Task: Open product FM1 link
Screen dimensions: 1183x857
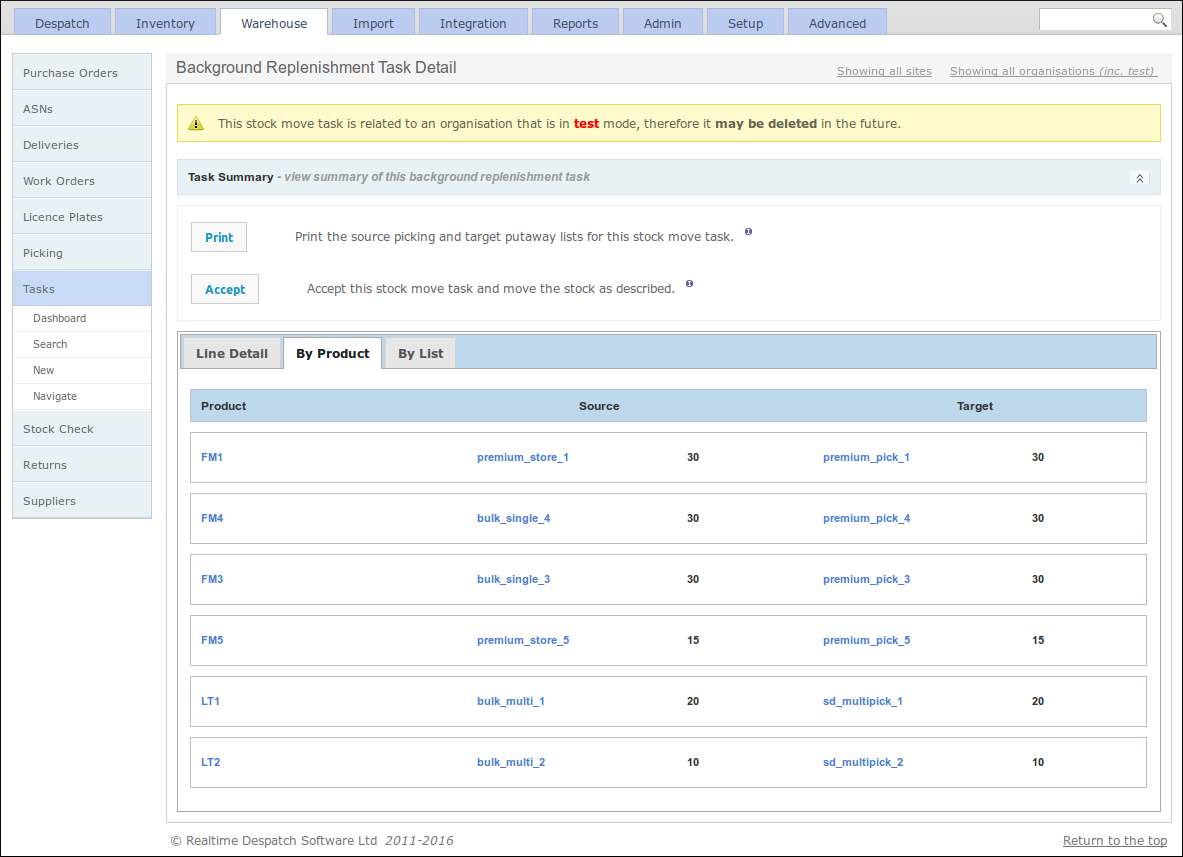Action: click(212, 457)
